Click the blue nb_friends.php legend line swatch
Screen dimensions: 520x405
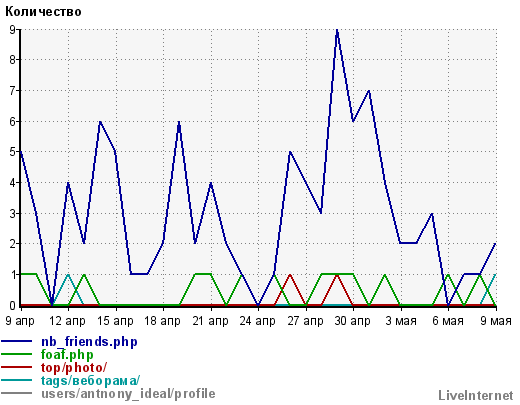point(17,342)
